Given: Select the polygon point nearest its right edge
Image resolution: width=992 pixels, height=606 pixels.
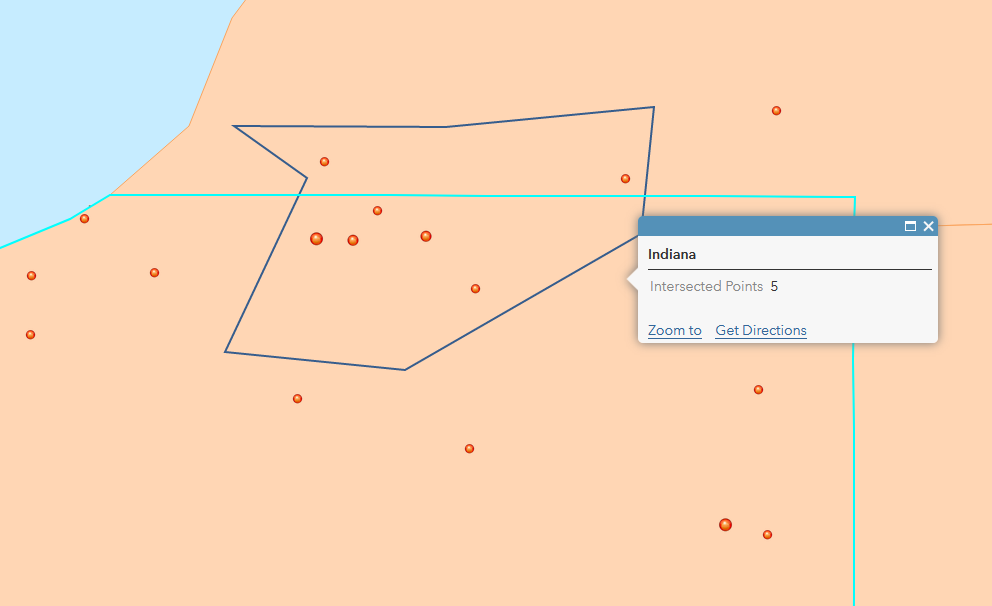Looking at the screenshot, I should pos(625,179).
